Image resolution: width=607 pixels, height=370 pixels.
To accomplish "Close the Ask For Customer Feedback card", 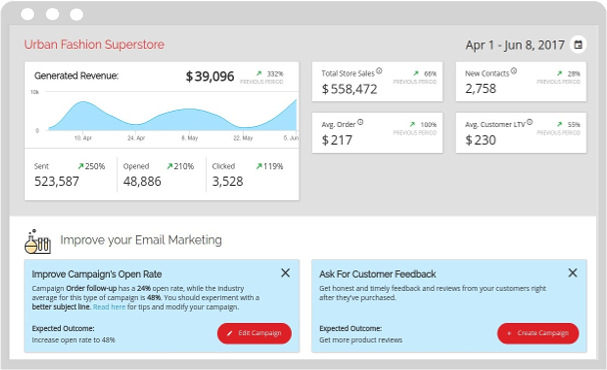I will coord(573,273).
